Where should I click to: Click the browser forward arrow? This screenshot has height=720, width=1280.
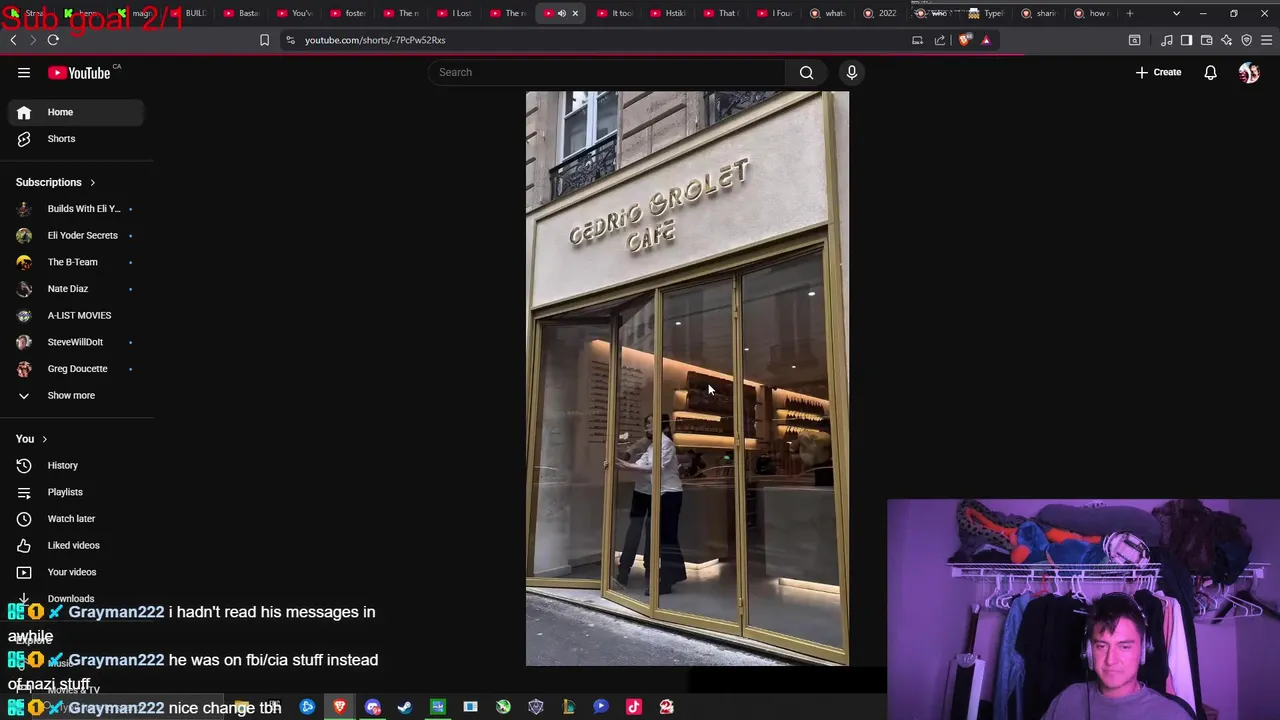pyautogui.click(x=32, y=40)
